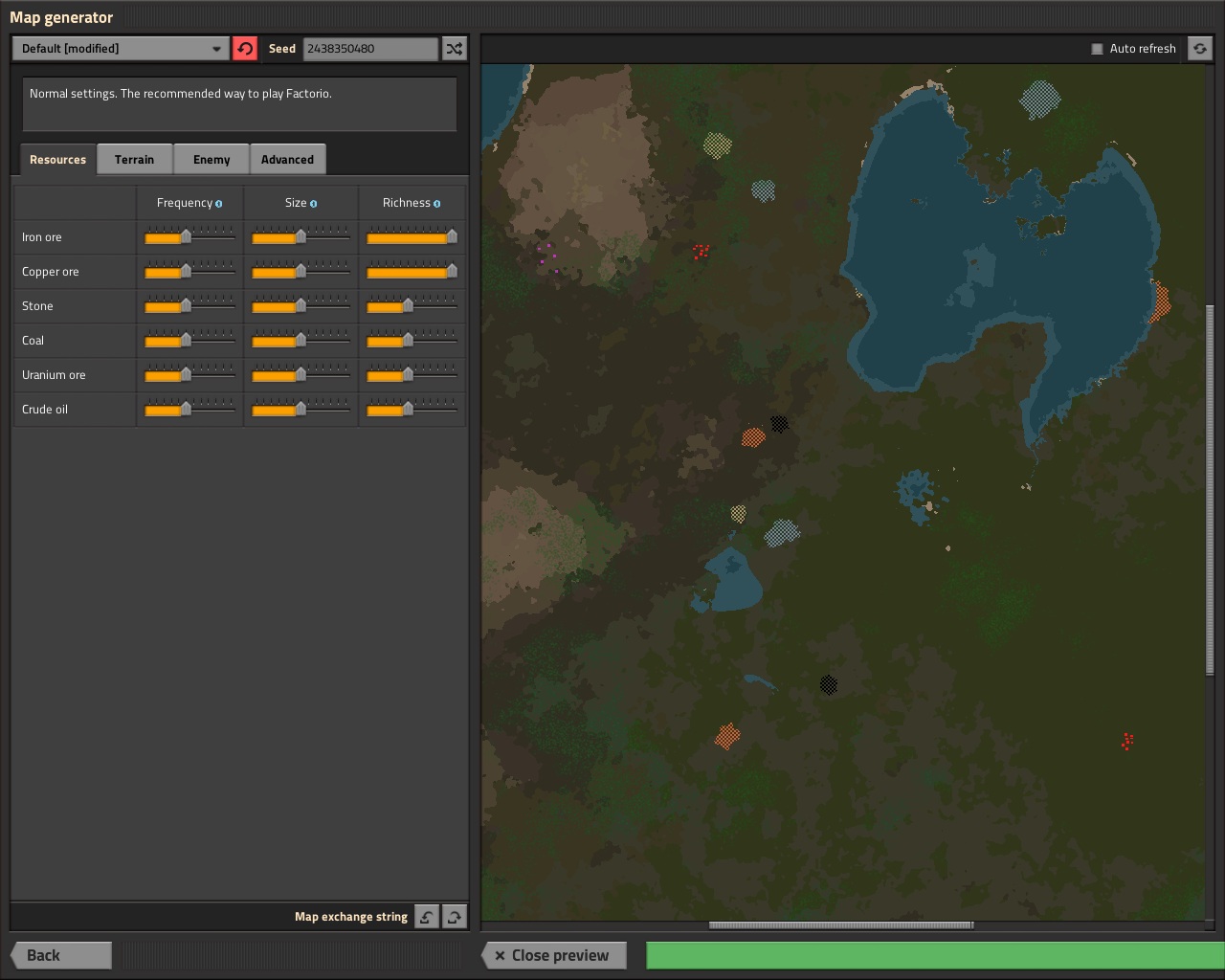Click the 'Uranium ore' row label

click(x=54, y=375)
